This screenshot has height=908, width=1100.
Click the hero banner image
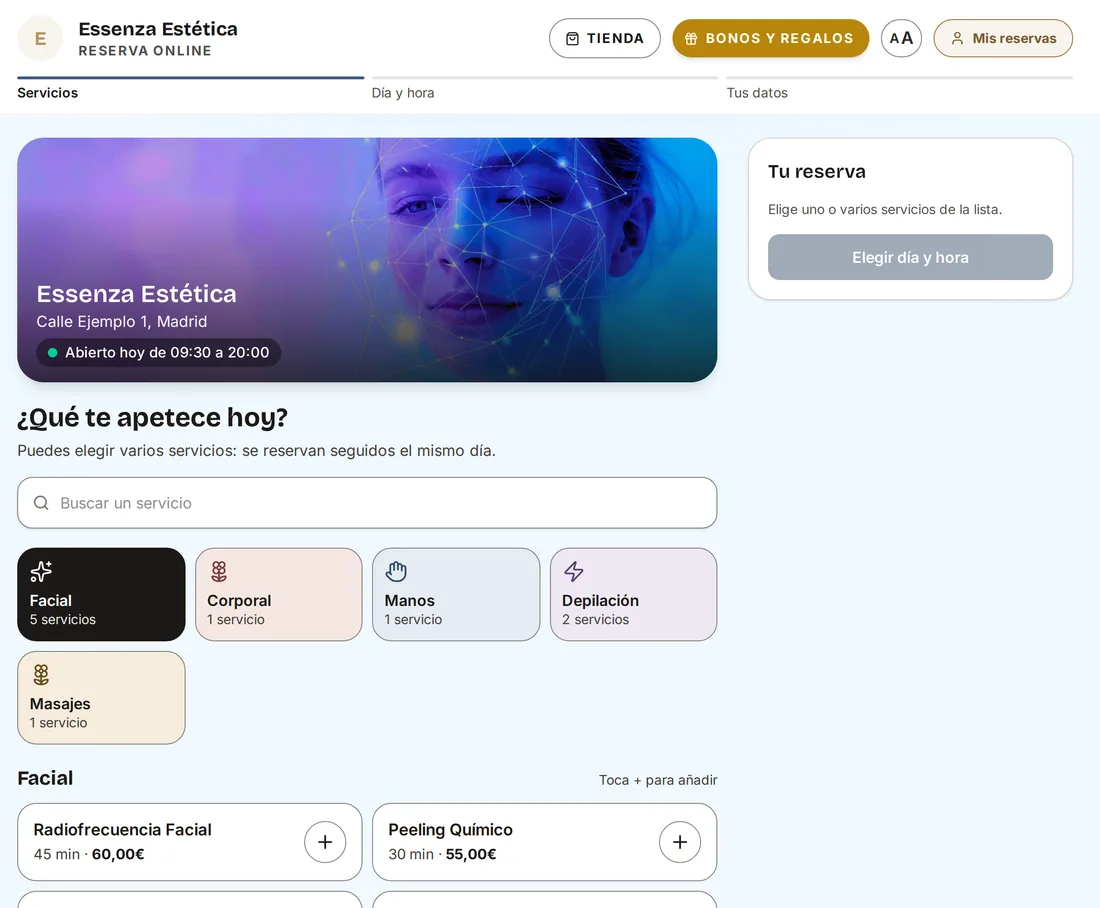point(367,260)
